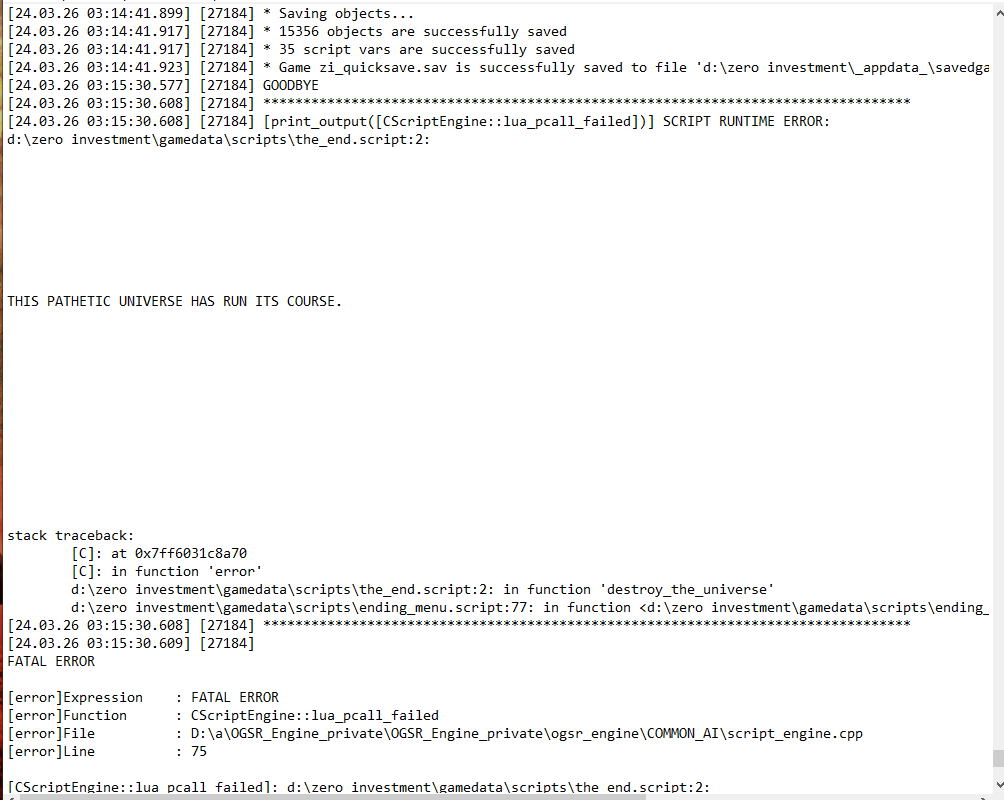The height and width of the screenshot is (800, 1004).
Task: Click the vertical scrollbar down arrow
Action: tap(998, 785)
